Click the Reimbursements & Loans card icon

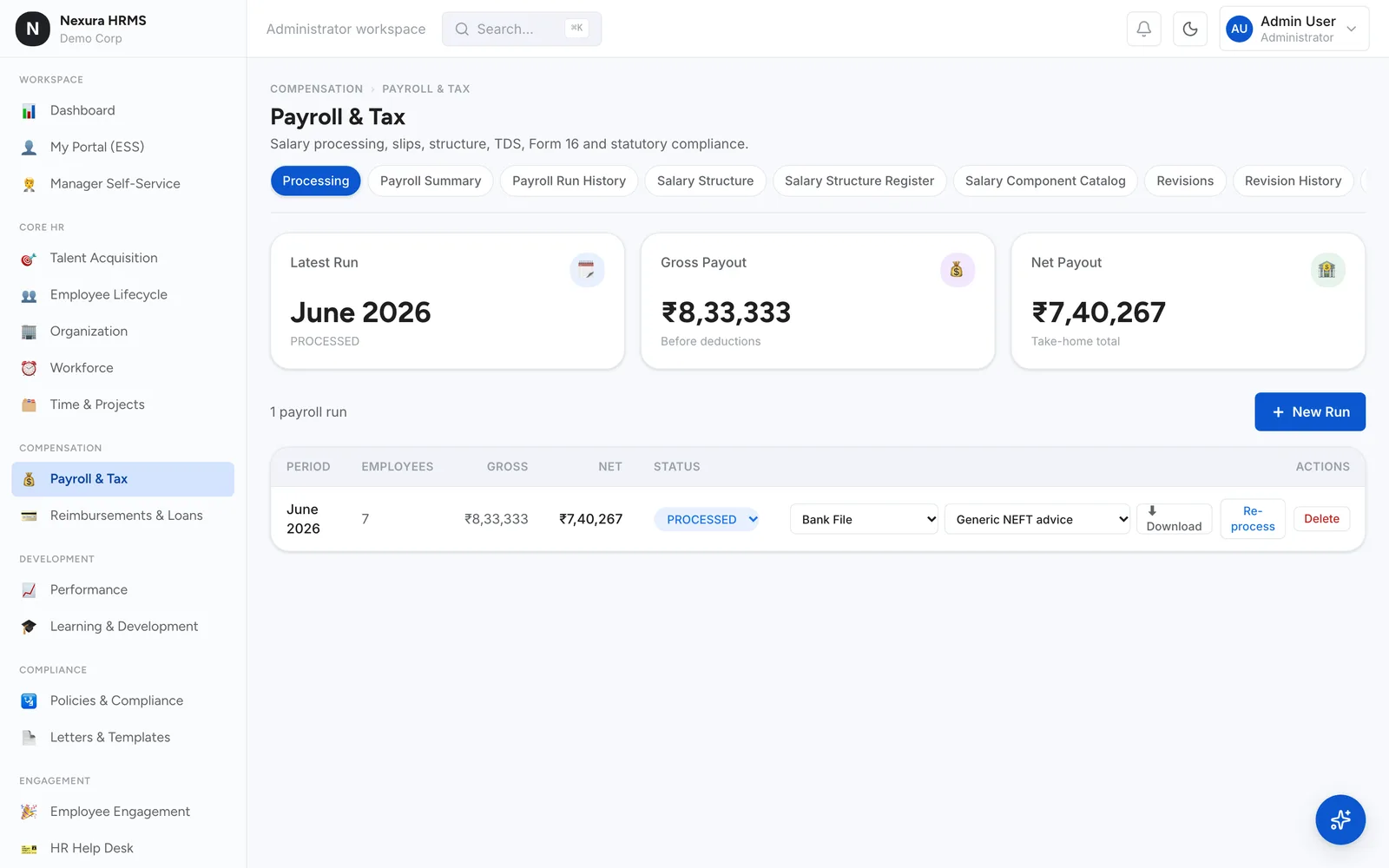click(x=29, y=516)
